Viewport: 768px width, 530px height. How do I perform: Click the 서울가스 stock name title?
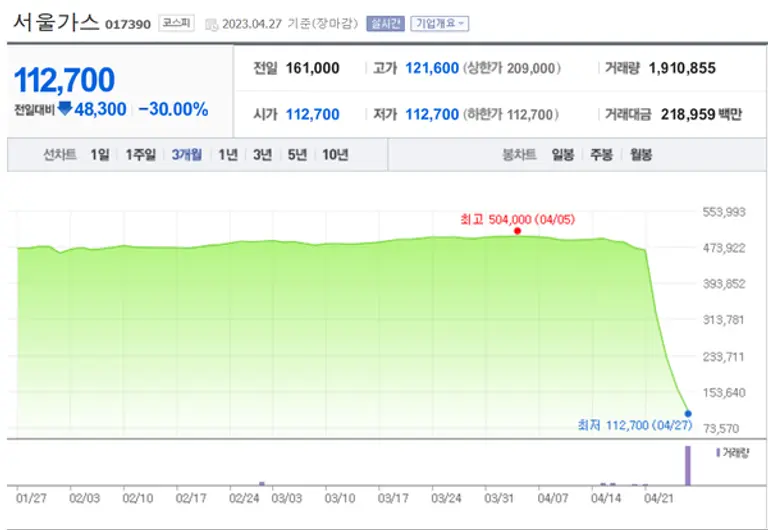pyautogui.click(x=54, y=23)
